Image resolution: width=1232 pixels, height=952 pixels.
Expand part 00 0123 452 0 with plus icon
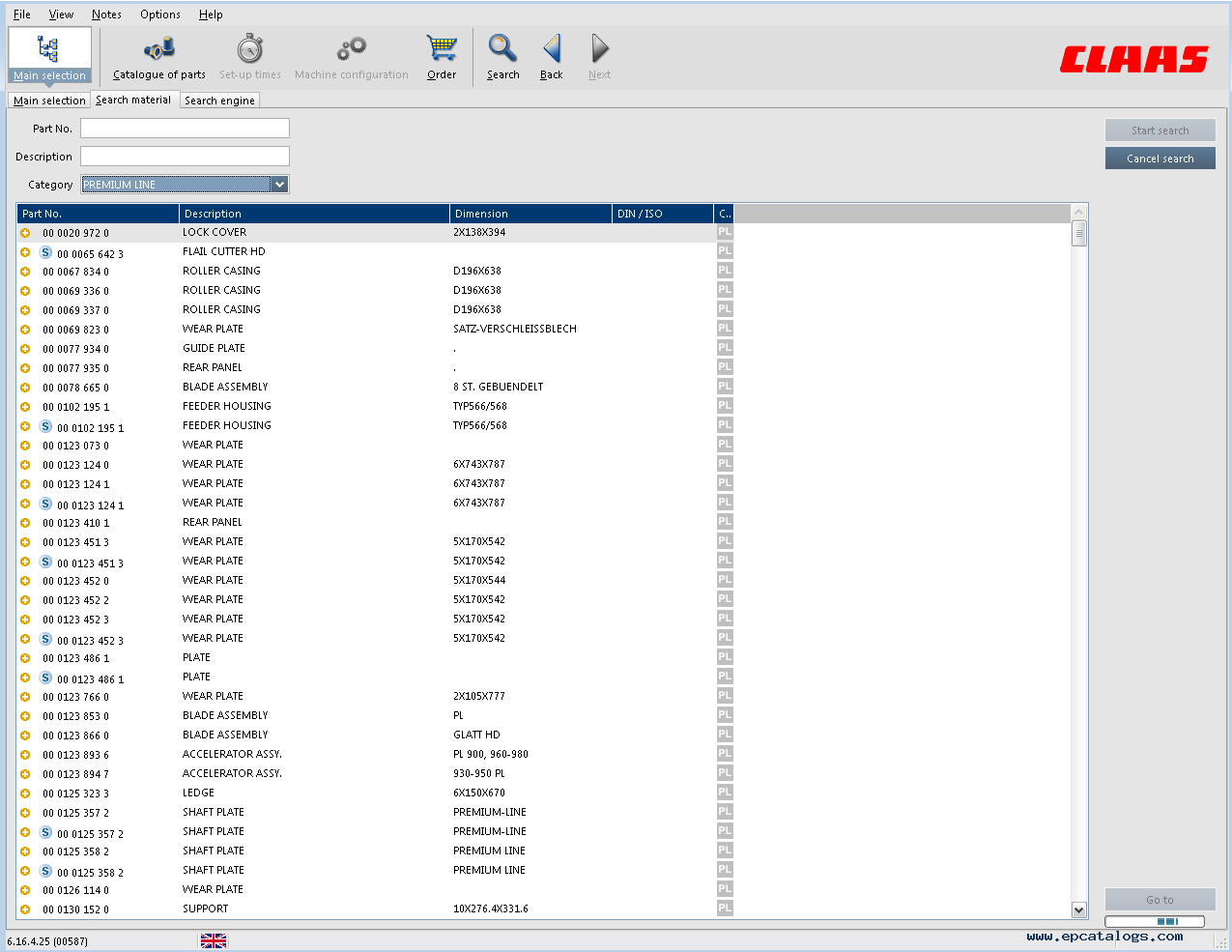25,581
